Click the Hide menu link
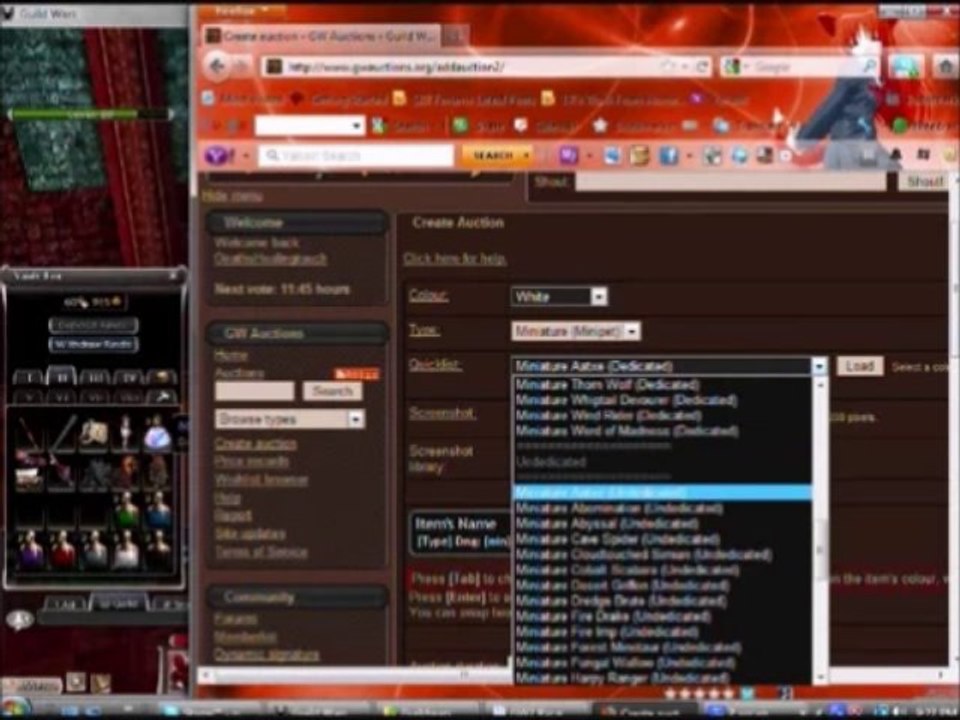 point(233,196)
